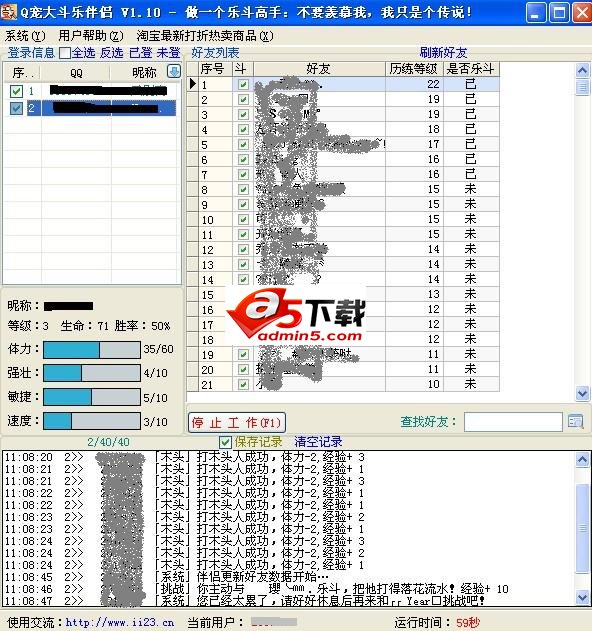Click the 停止工作(F1) button

coord(237,423)
